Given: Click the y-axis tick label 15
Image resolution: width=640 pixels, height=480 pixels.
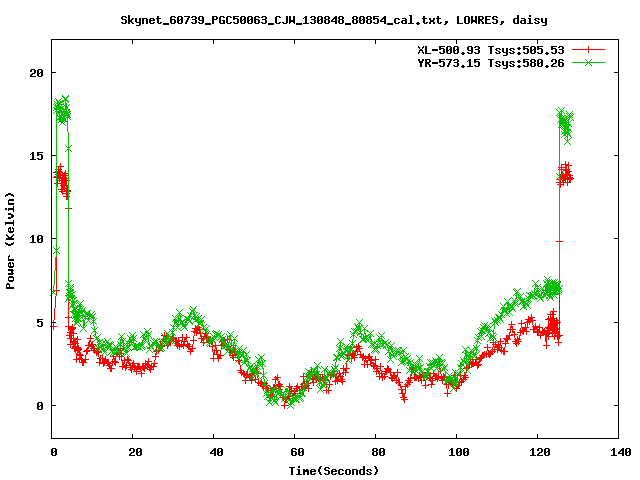Looking at the screenshot, I should tap(36, 156).
